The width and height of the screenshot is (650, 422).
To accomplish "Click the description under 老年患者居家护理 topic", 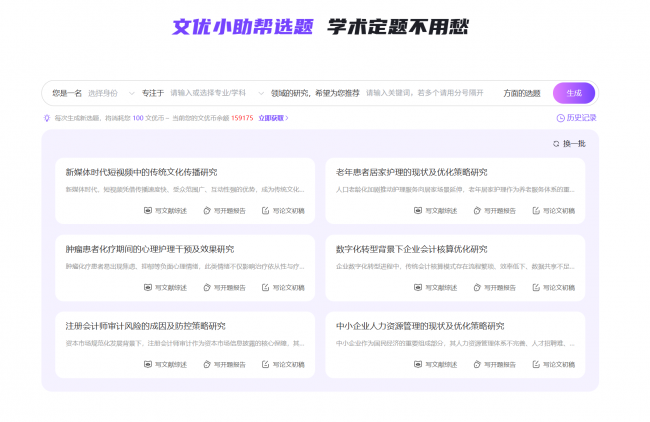I will point(455,189).
